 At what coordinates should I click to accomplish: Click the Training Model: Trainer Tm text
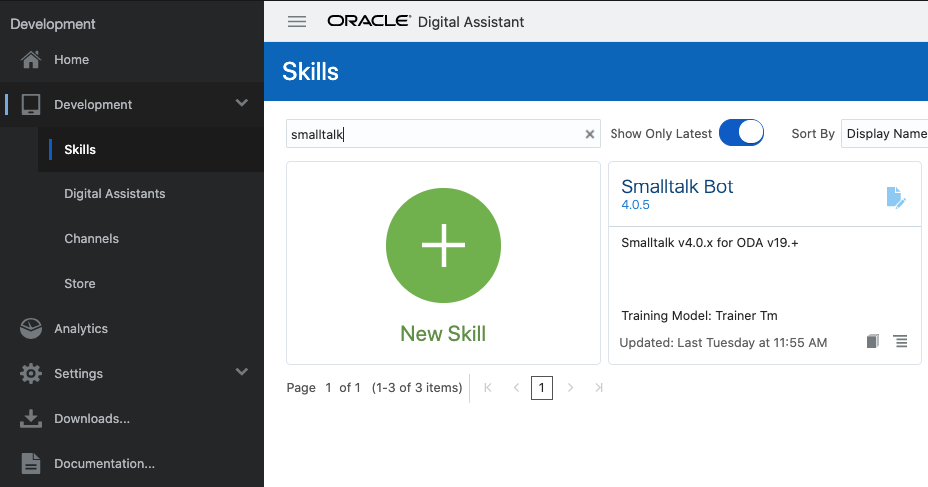(699, 315)
